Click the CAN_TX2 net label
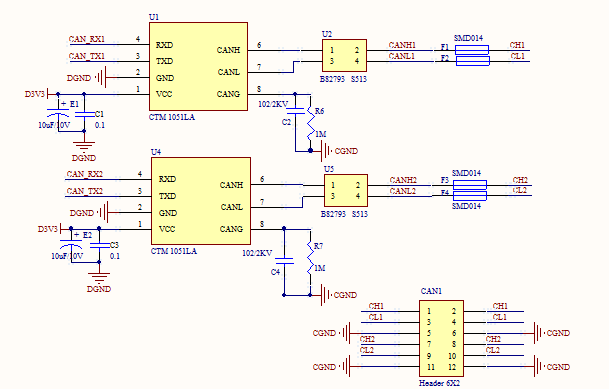This screenshot has height=389, width=609. (x=85, y=191)
